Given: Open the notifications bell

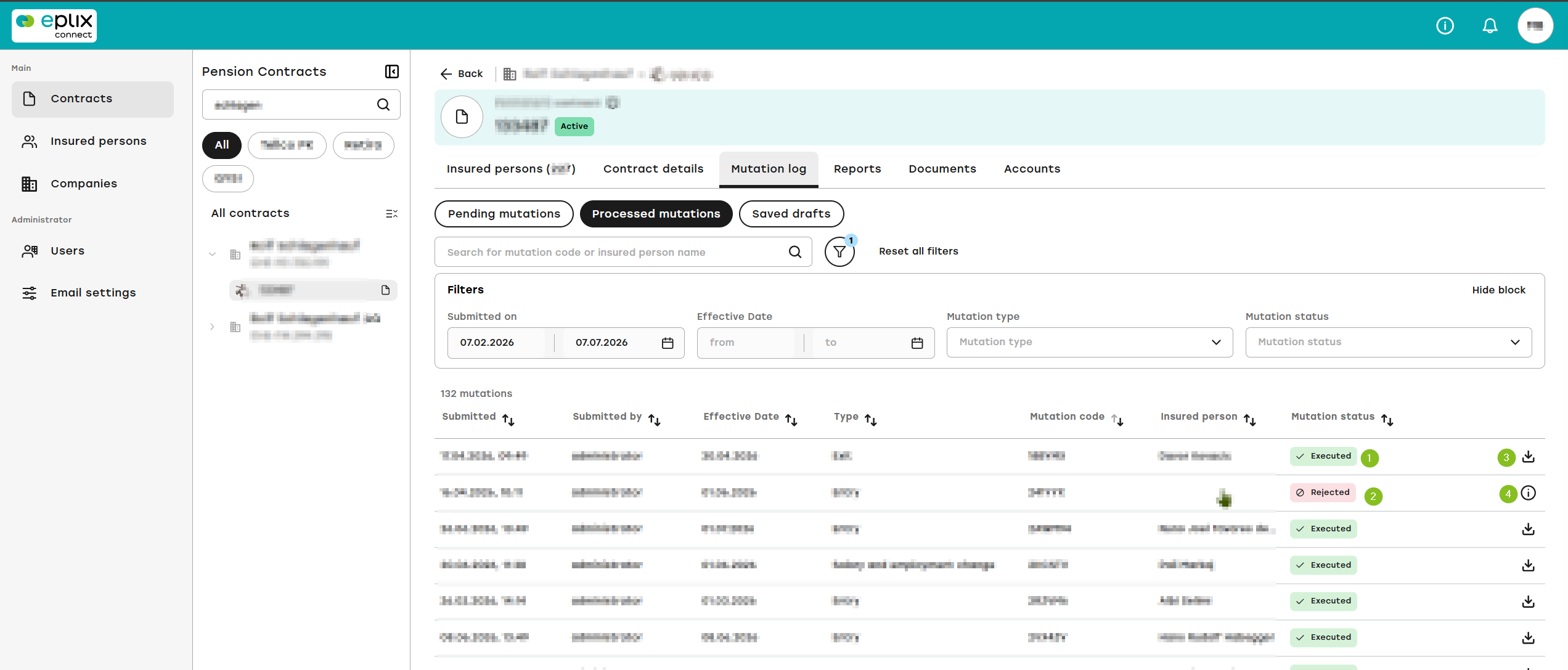Looking at the screenshot, I should coord(1490,25).
